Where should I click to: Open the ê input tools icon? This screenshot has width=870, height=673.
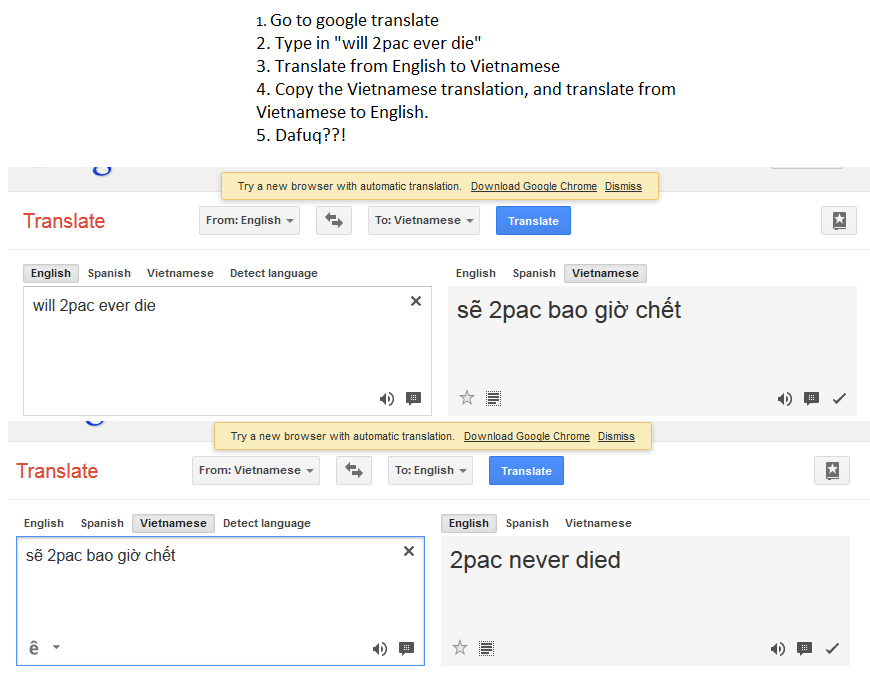tap(34, 648)
